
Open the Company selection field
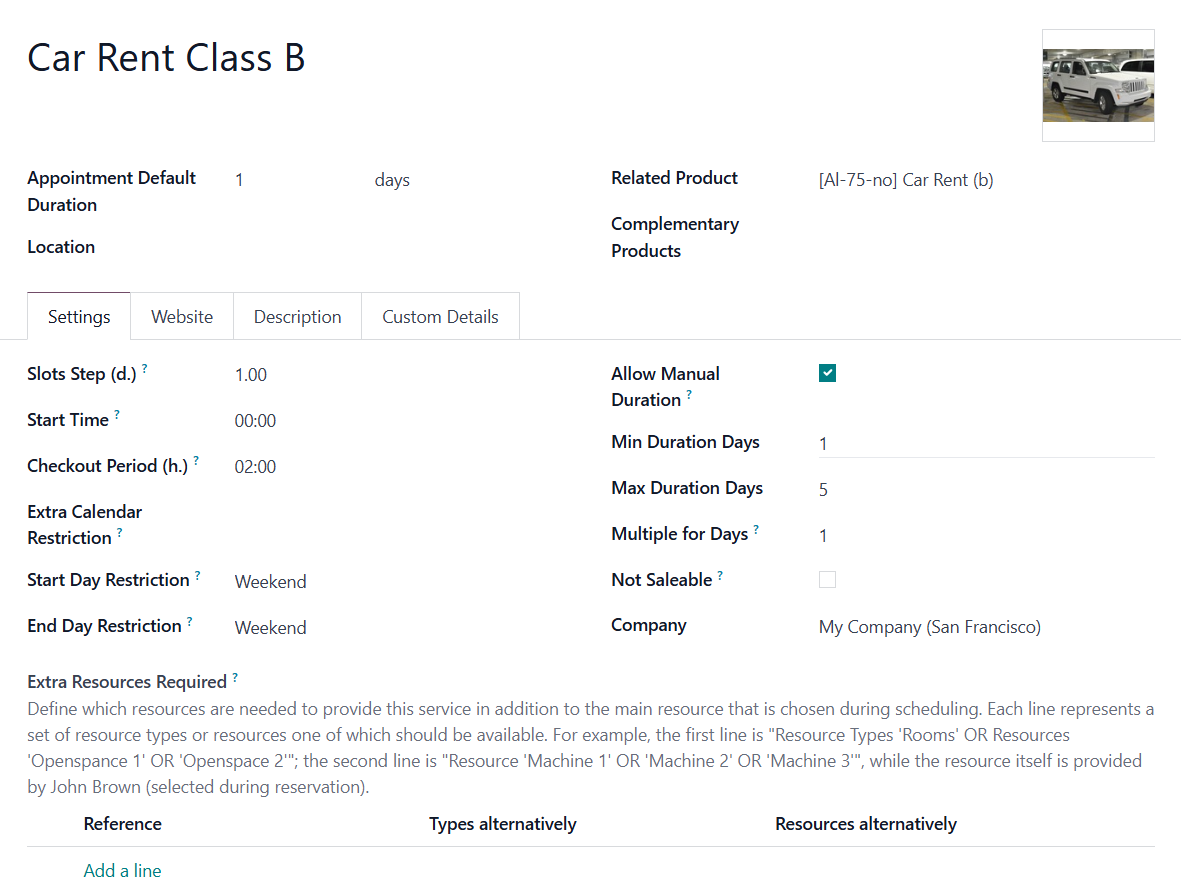pyautogui.click(x=986, y=626)
